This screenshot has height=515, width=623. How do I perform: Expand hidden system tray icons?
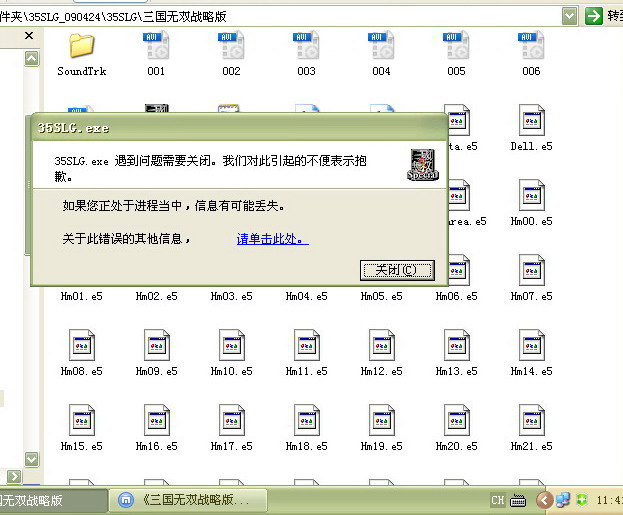point(544,500)
